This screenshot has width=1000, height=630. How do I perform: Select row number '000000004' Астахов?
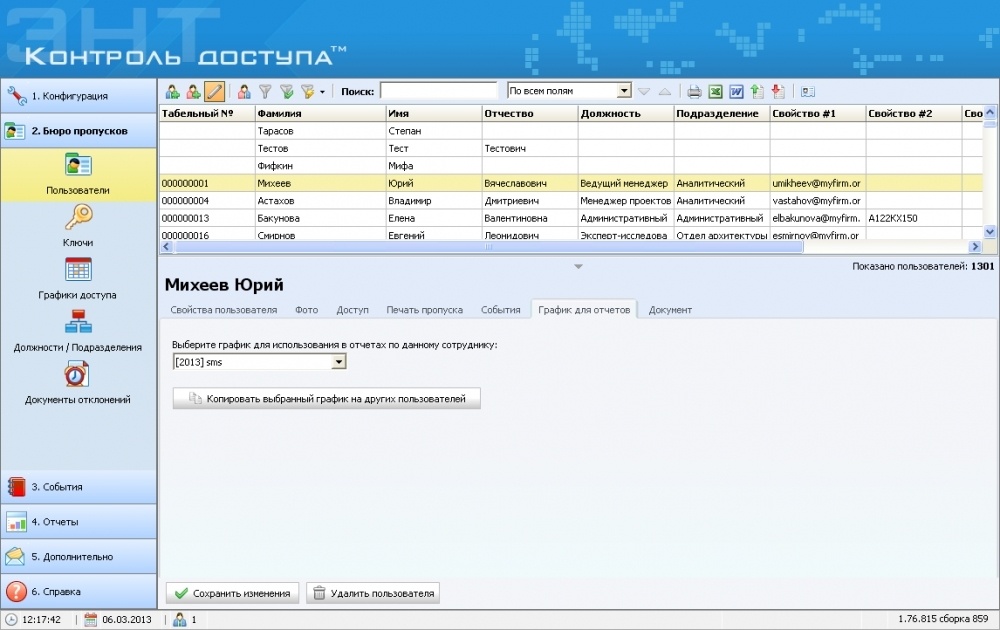207,200
